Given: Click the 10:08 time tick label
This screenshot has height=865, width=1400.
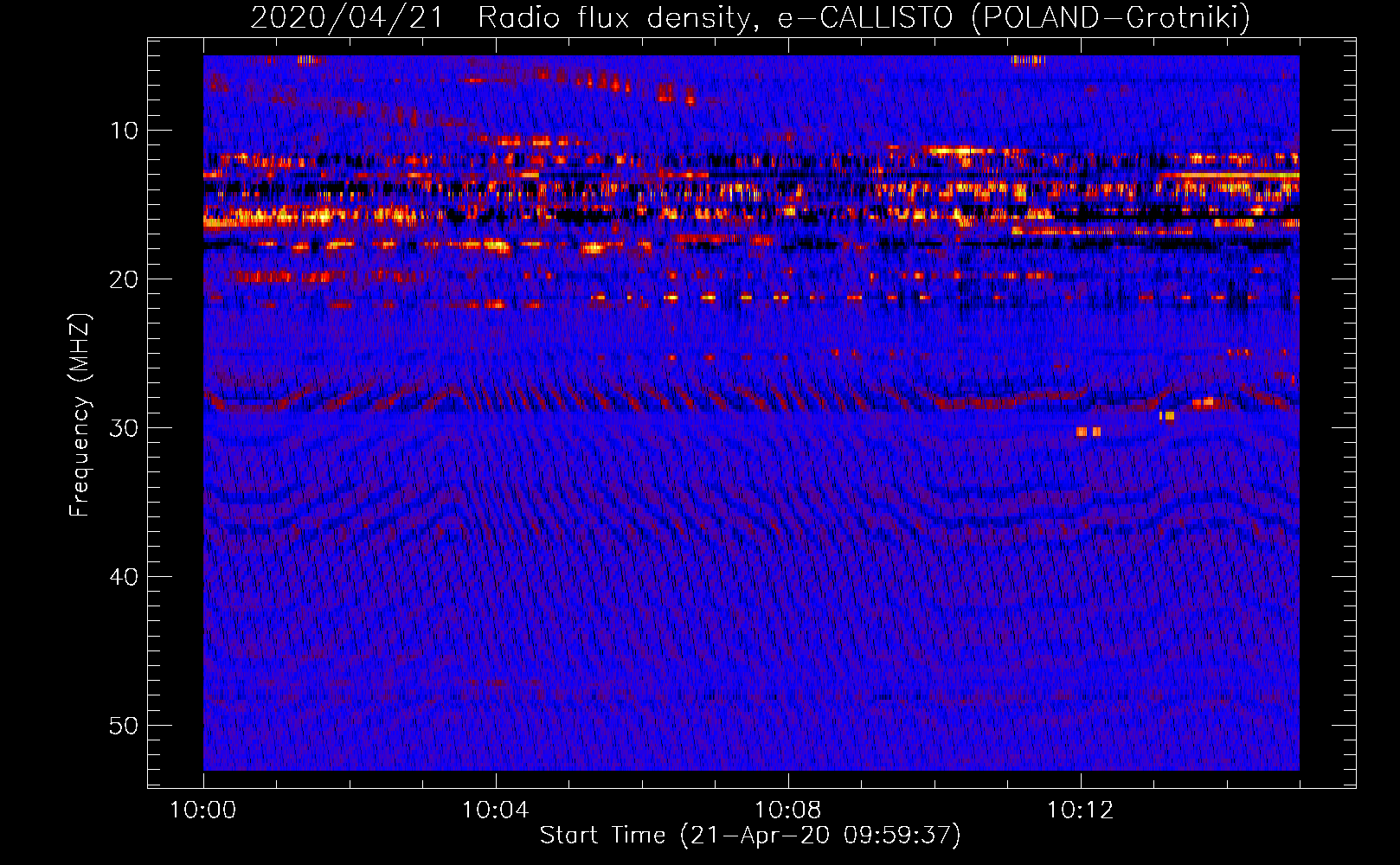Looking at the screenshot, I should (787, 811).
